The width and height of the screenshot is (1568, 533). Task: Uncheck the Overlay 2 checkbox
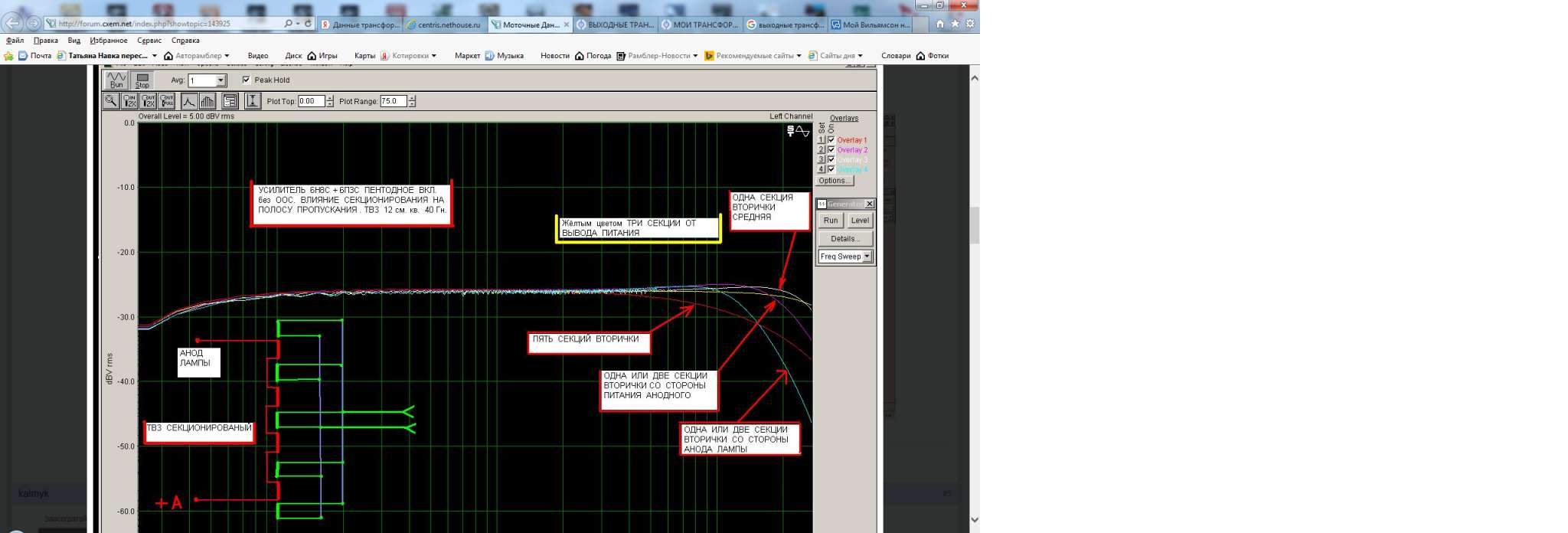(x=831, y=150)
